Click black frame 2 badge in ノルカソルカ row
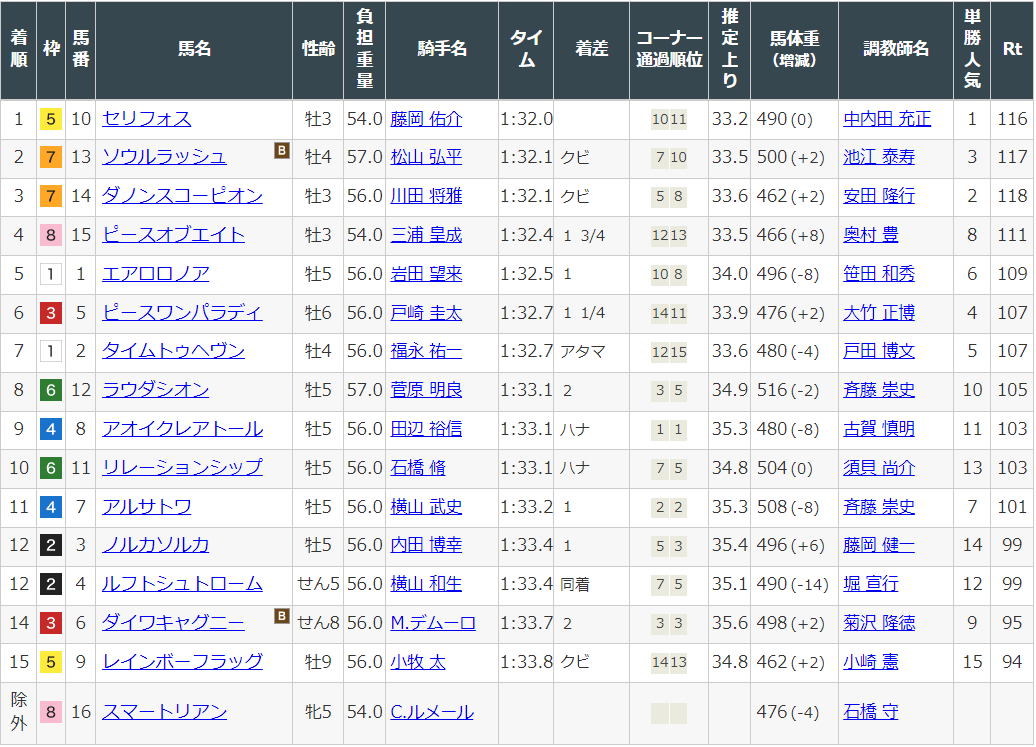Image resolution: width=1036 pixels, height=747 pixels. click(51, 546)
